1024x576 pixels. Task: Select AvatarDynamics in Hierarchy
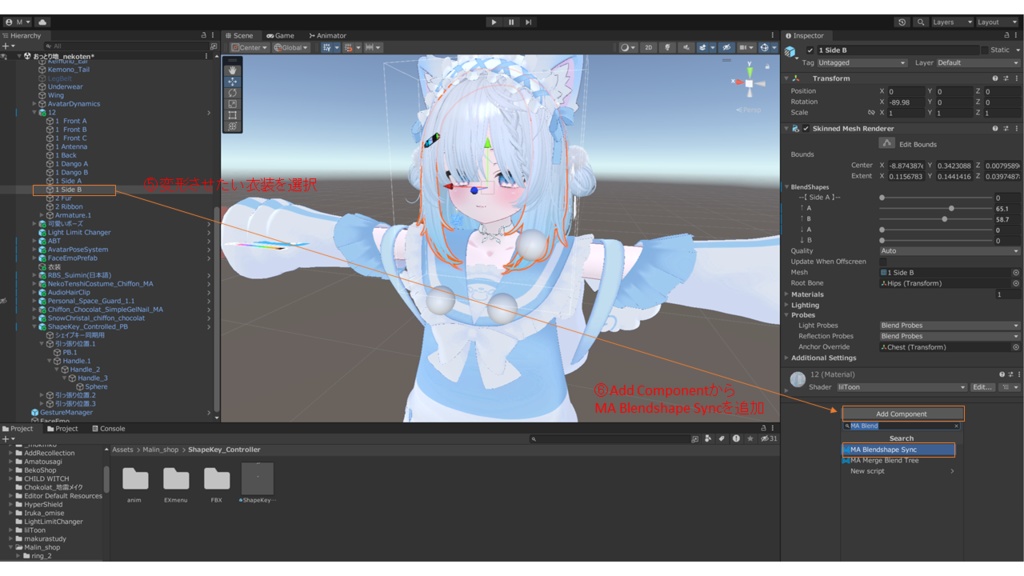(73, 104)
